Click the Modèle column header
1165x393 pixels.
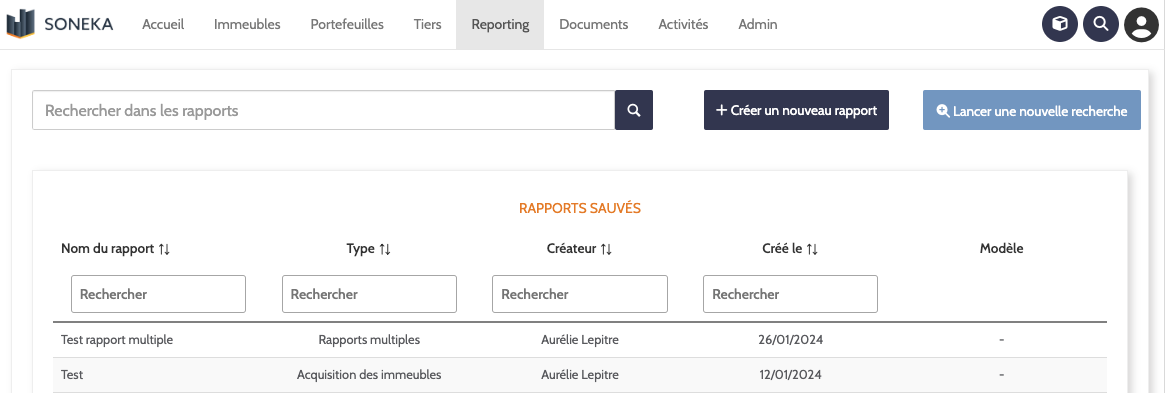[1002, 249]
